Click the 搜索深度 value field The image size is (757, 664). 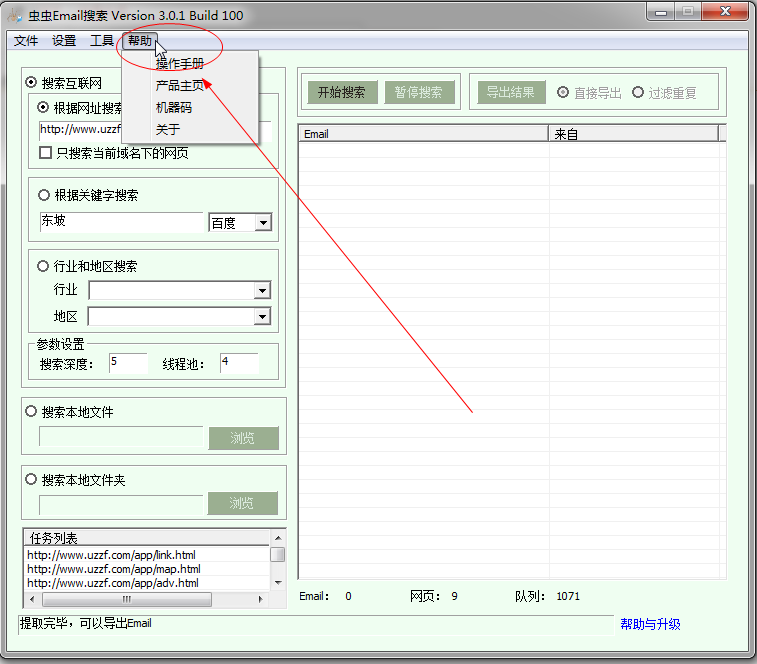point(128,363)
